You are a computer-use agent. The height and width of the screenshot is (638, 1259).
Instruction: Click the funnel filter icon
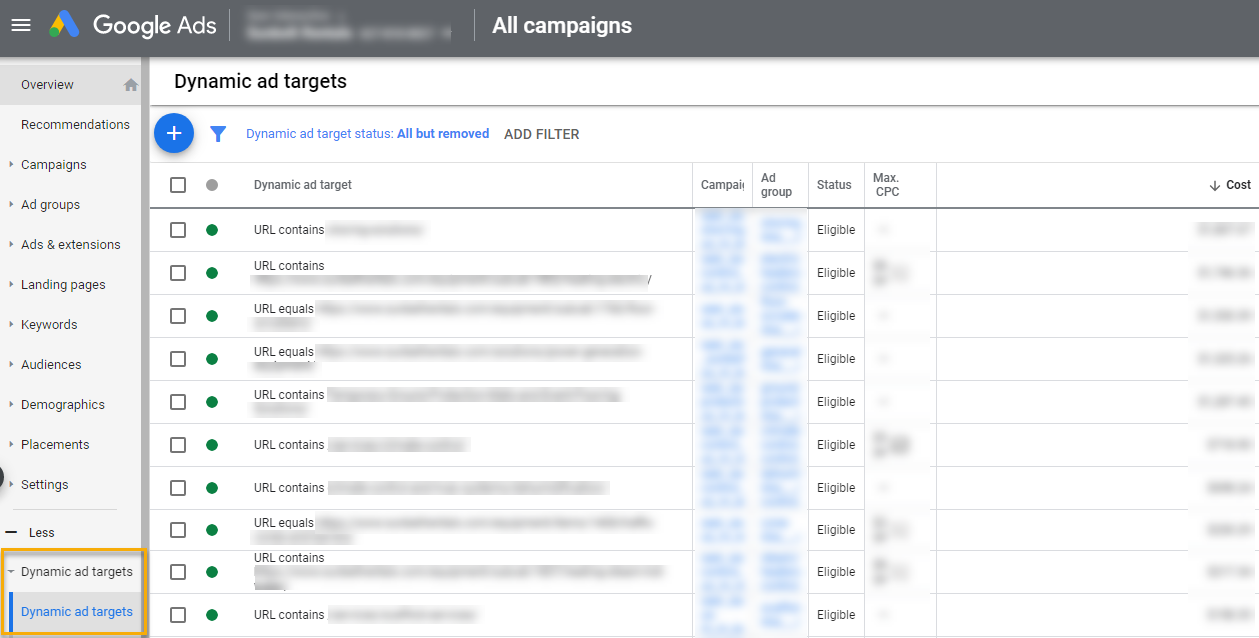[218, 134]
